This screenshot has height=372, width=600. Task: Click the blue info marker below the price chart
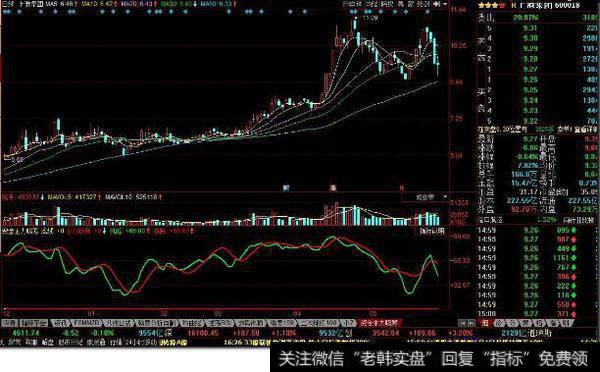(285, 188)
